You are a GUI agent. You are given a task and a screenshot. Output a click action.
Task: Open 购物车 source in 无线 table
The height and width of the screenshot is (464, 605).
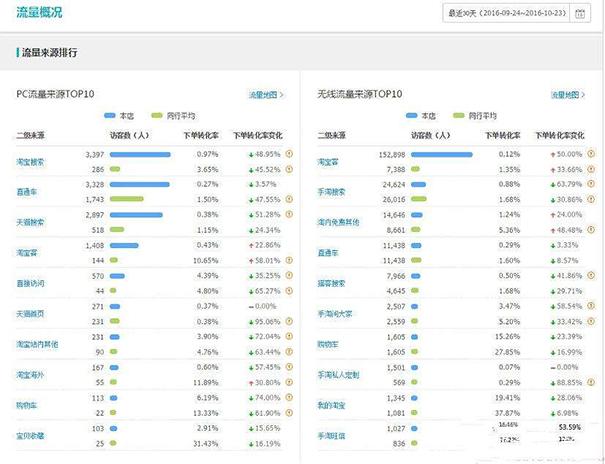[x=328, y=344]
